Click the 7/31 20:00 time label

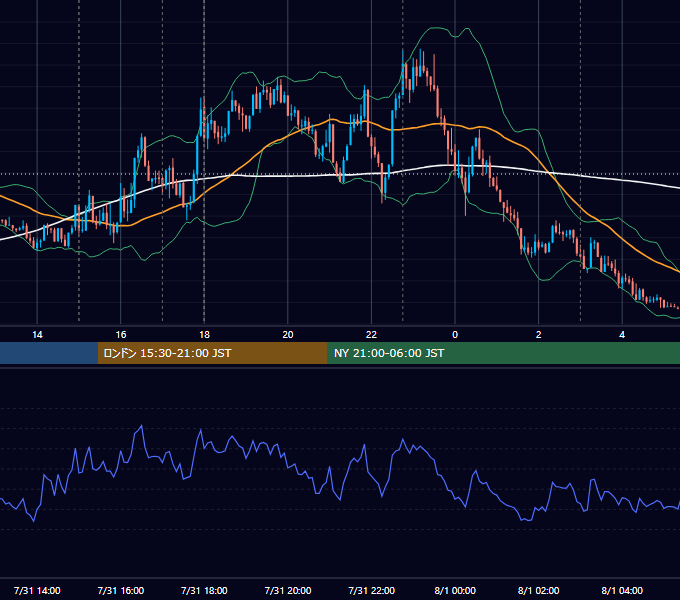(288, 590)
